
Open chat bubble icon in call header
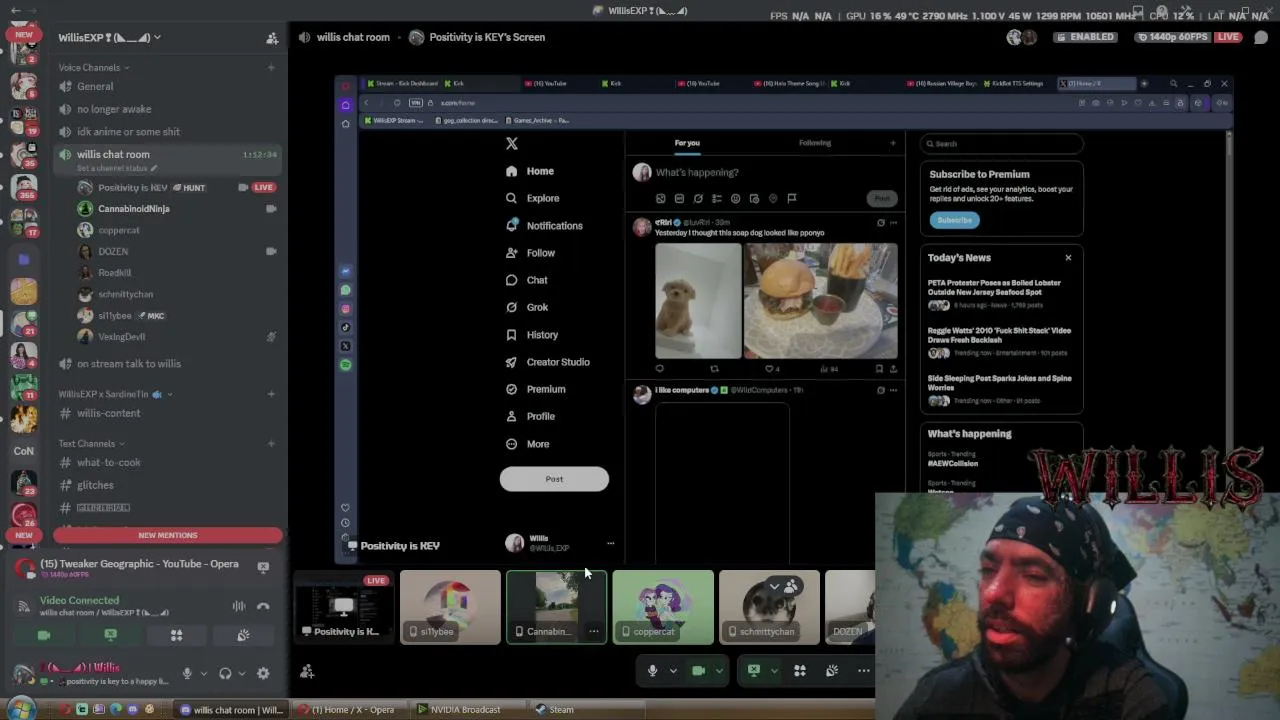[x=1261, y=37]
